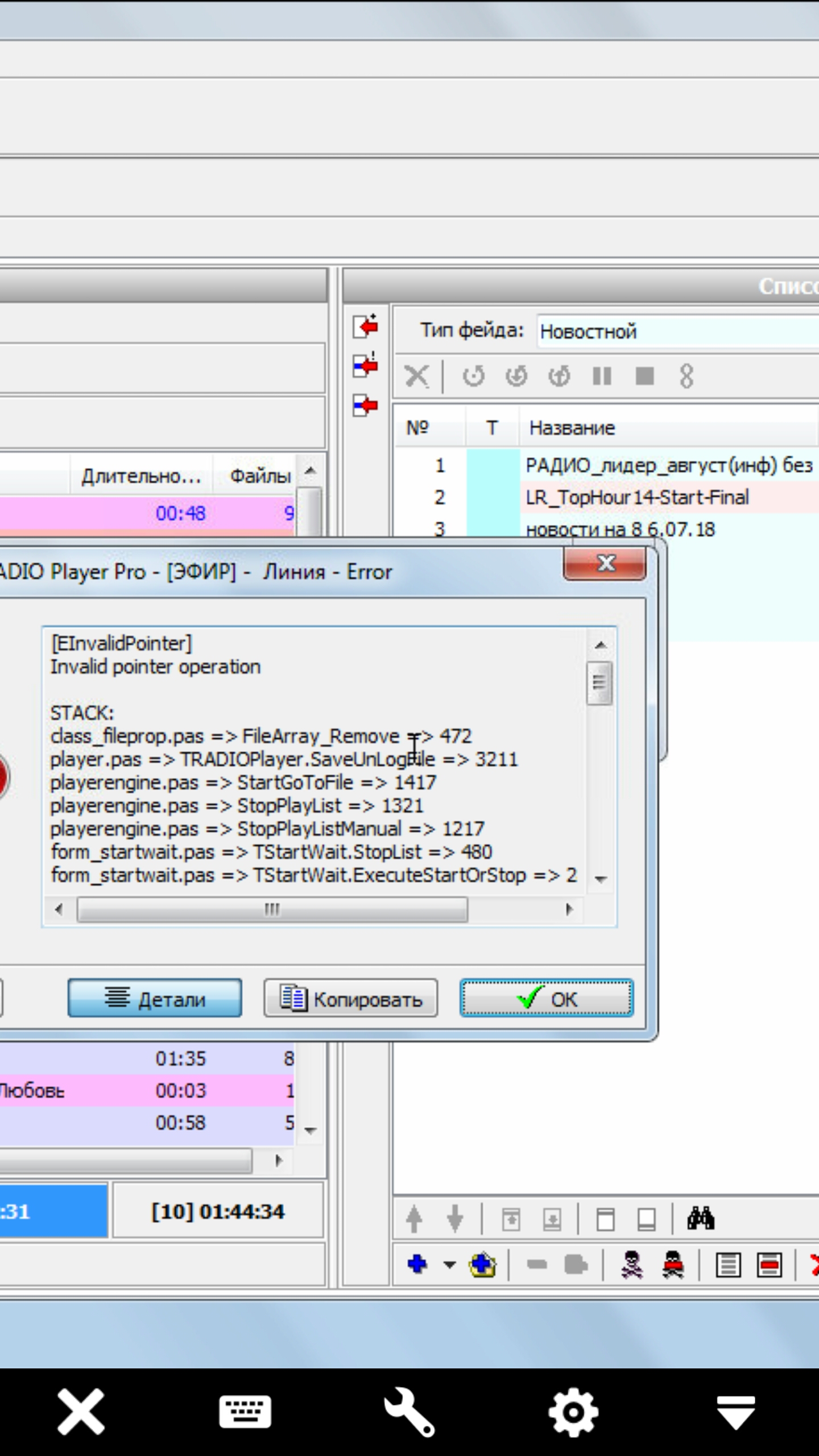819x1456 pixels.
Task: Click the pause icon in list toolbar
Action: tap(602, 376)
